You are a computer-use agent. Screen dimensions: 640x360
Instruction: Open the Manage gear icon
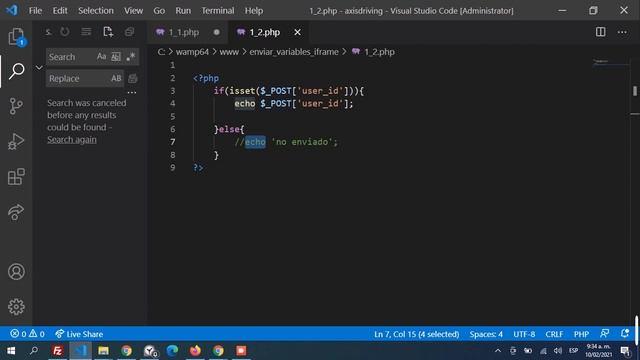[x=16, y=307]
